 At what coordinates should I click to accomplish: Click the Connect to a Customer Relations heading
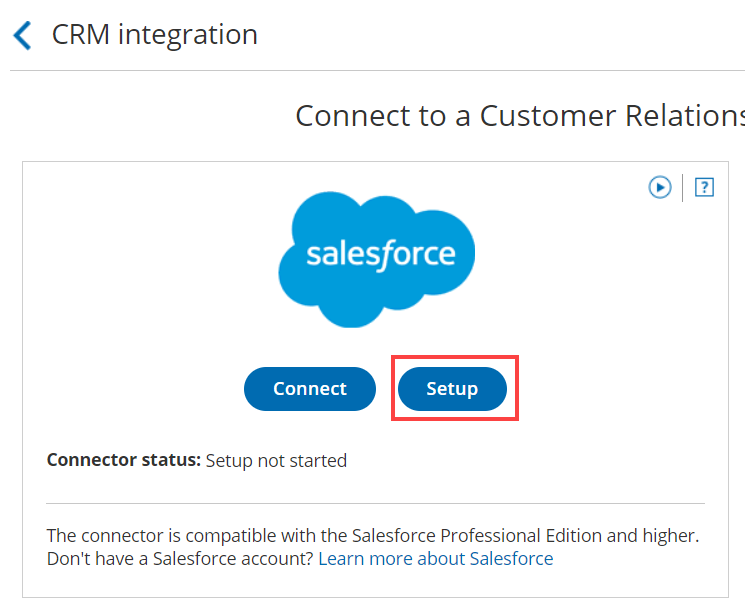click(519, 116)
